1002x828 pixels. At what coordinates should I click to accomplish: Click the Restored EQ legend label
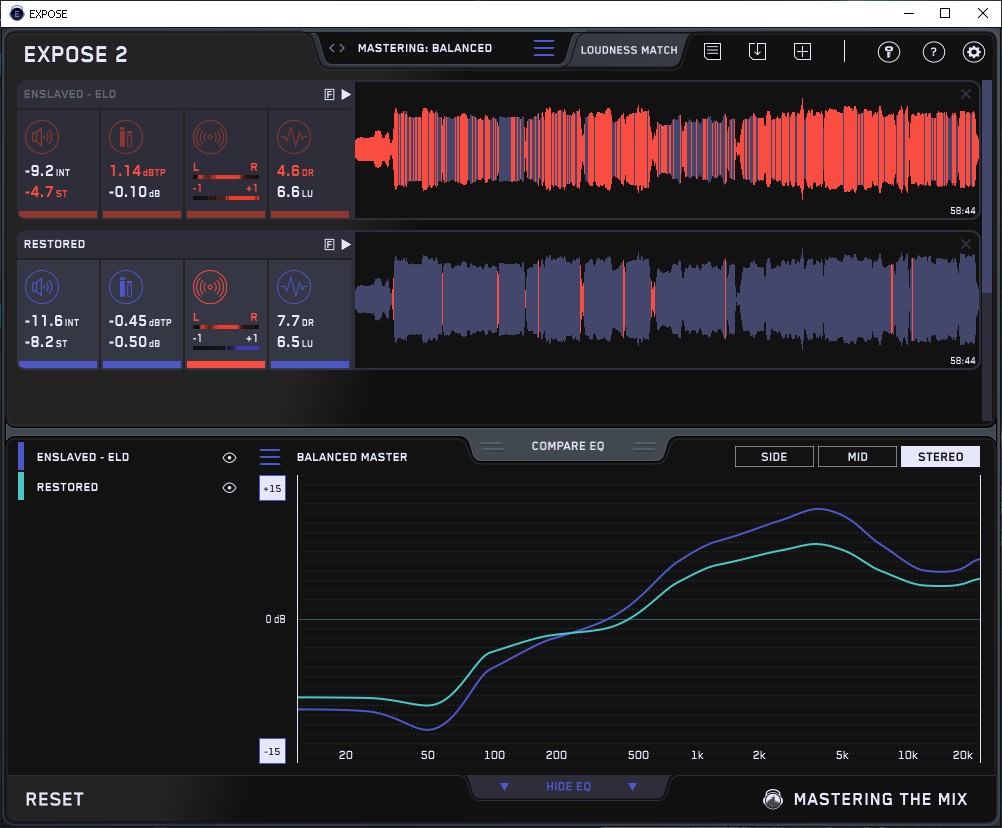tap(68, 487)
